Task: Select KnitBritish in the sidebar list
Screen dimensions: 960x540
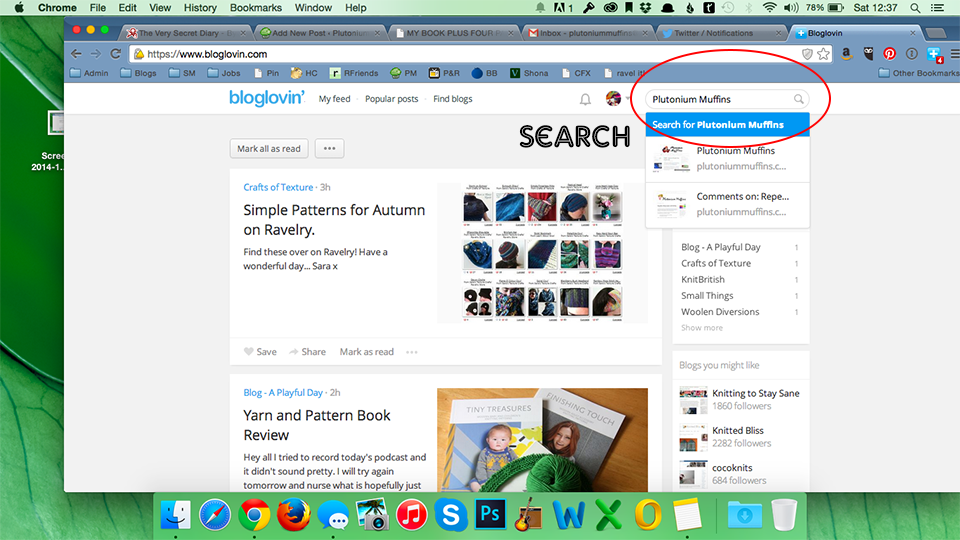Action: coord(703,279)
